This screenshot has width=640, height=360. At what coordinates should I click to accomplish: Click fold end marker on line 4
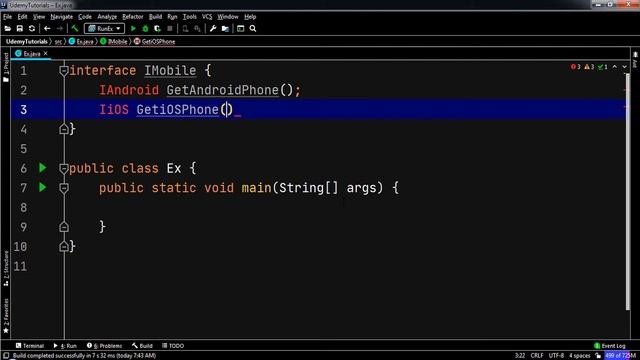pyautogui.click(x=64, y=129)
